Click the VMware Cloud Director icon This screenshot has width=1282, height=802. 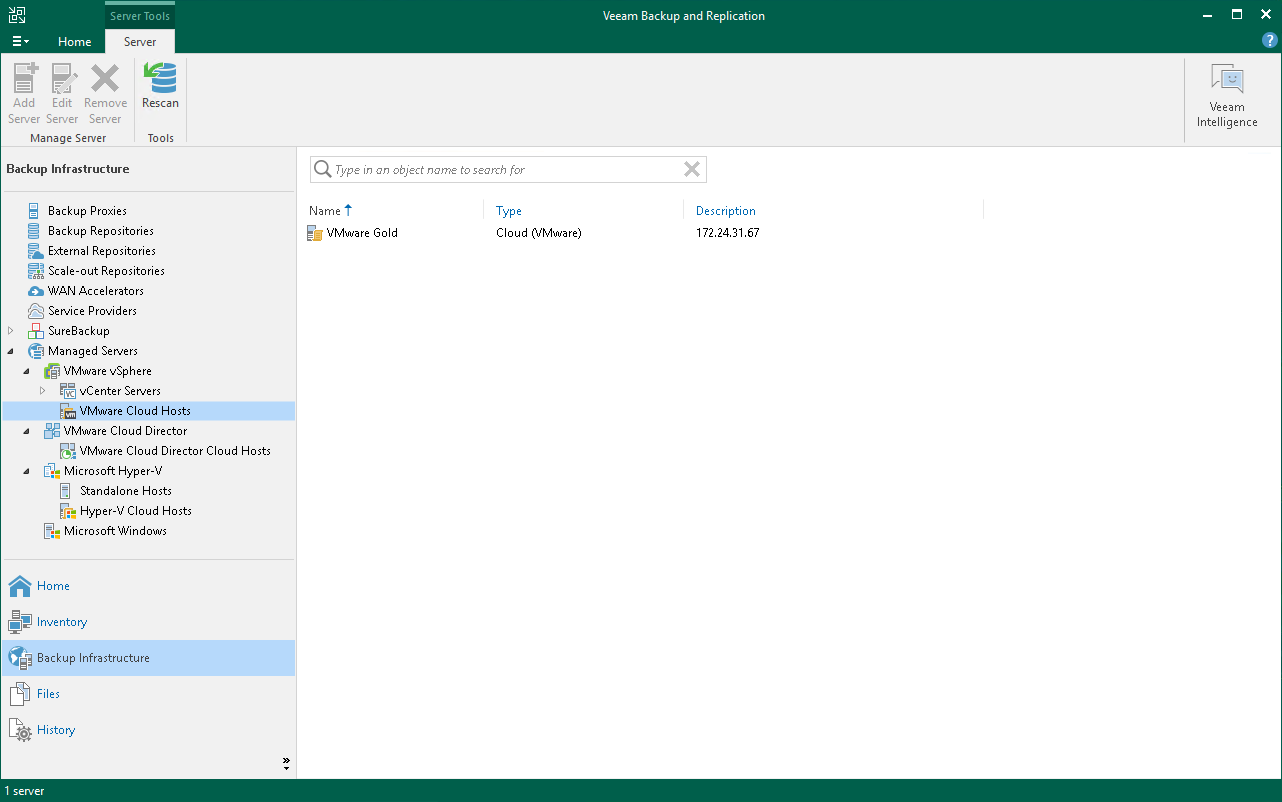(52, 431)
